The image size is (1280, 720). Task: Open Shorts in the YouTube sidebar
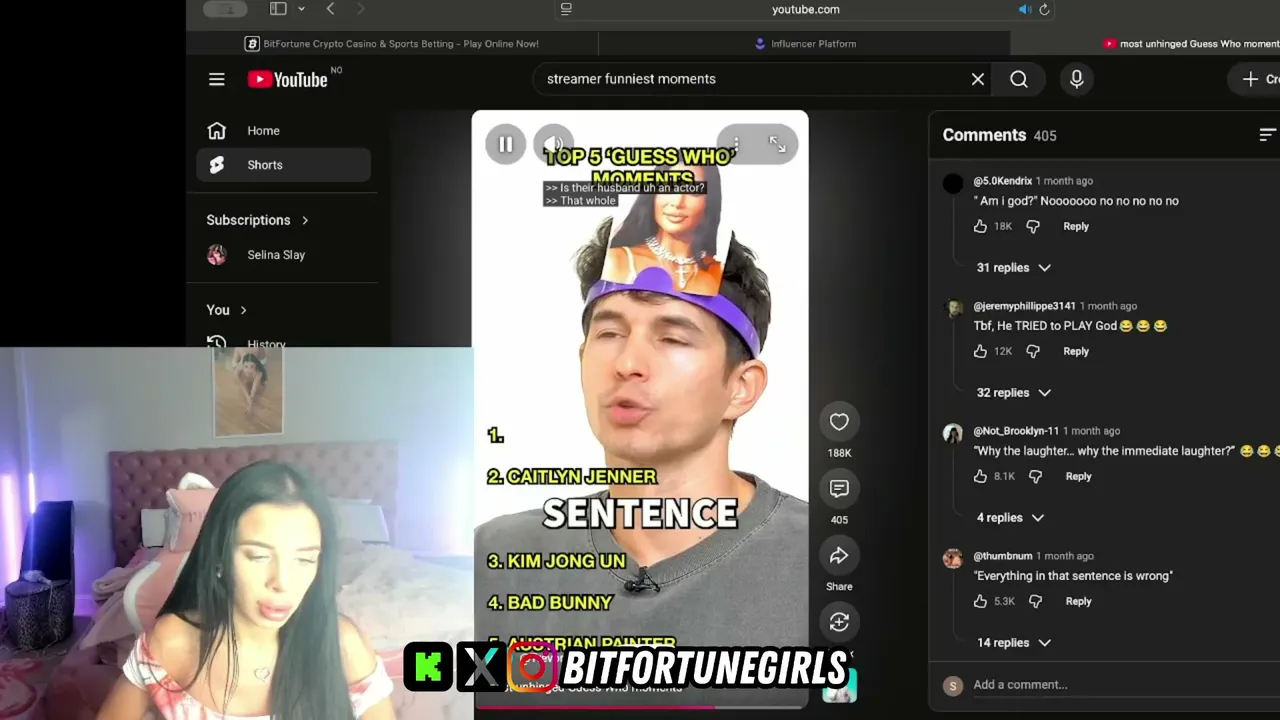[x=284, y=165]
